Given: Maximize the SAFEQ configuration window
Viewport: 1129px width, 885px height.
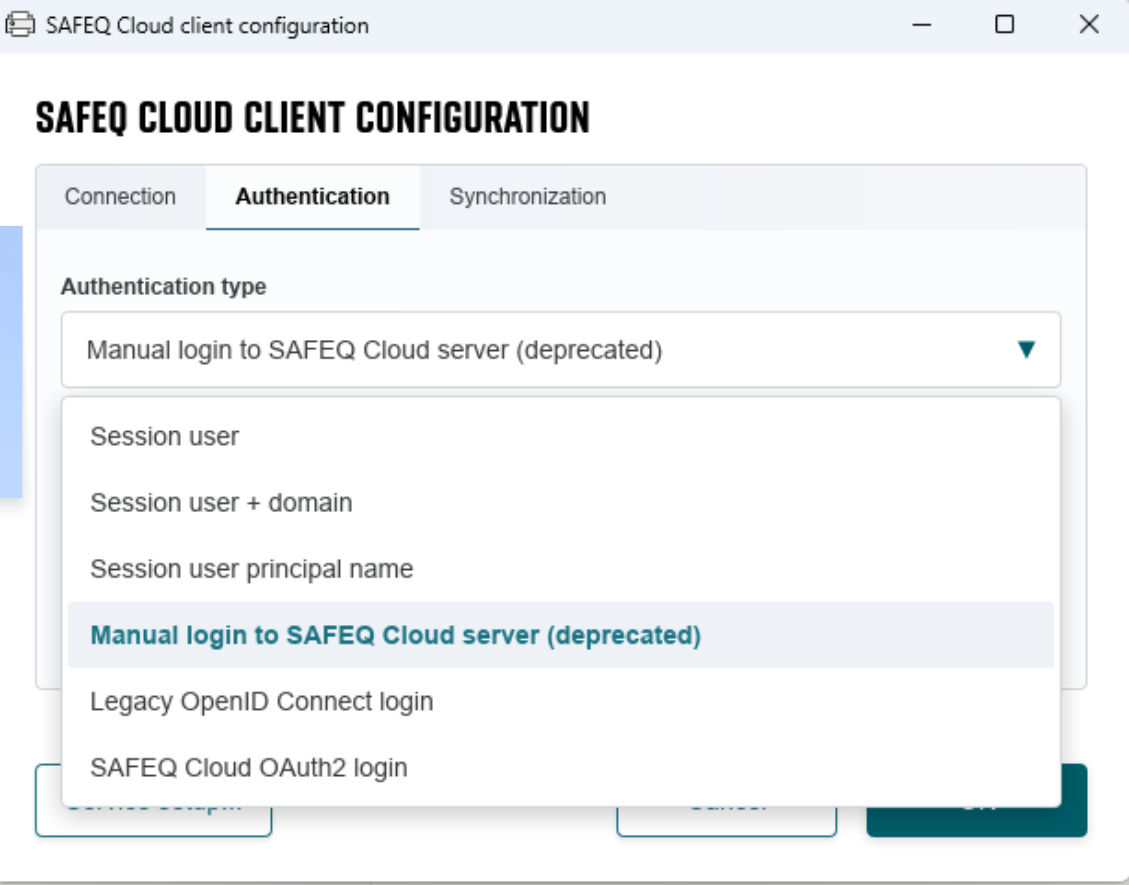Looking at the screenshot, I should click(x=1004, y=25).
